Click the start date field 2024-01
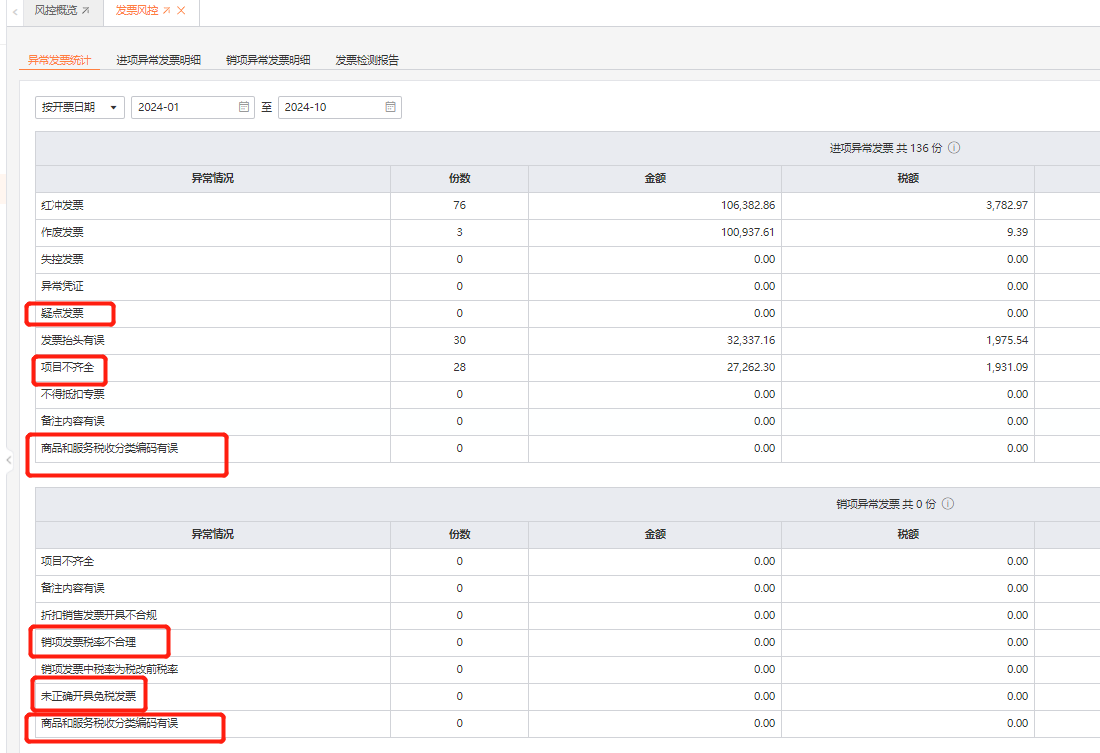Image resolution: width=1100 pixels, height=753 pixels. point(192,107)
